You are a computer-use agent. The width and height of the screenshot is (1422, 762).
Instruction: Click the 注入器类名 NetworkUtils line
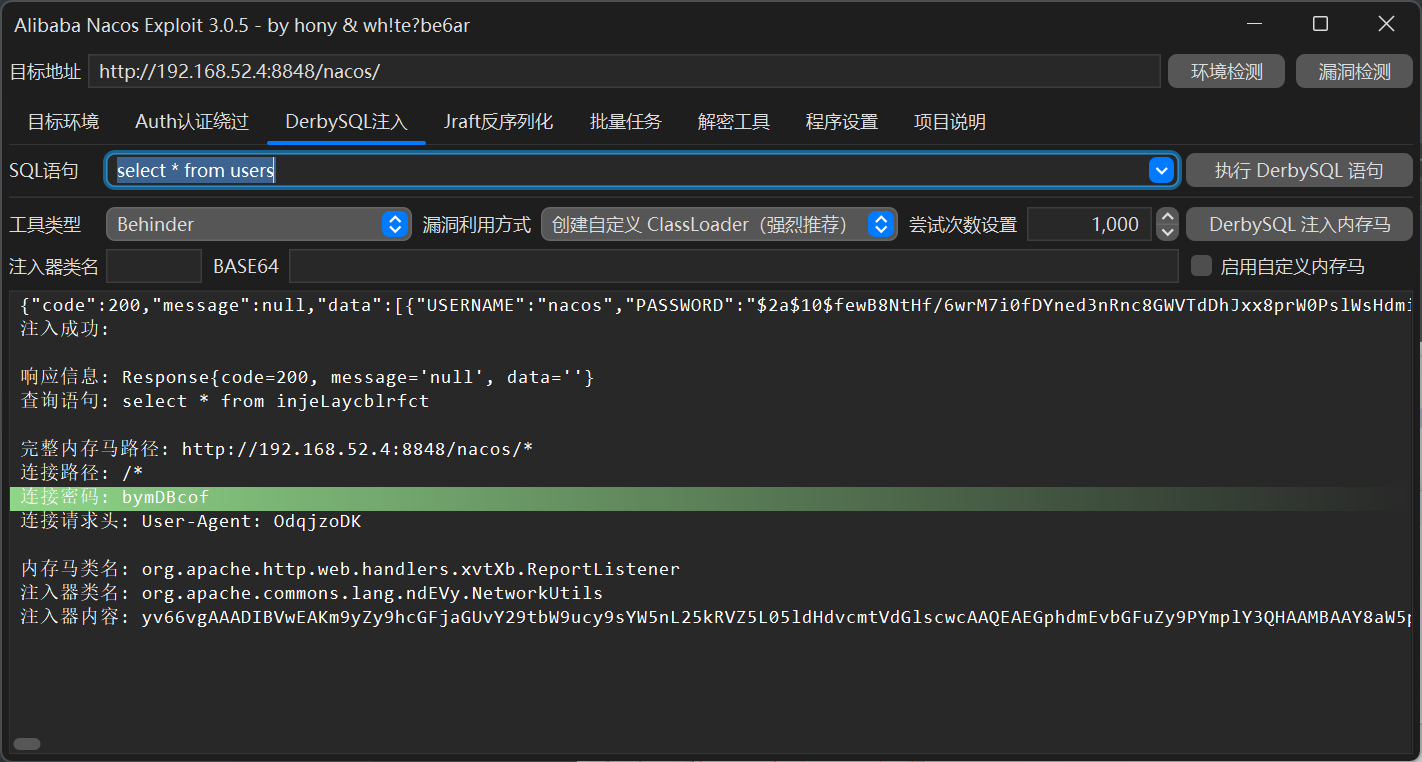tap(312, 594)
